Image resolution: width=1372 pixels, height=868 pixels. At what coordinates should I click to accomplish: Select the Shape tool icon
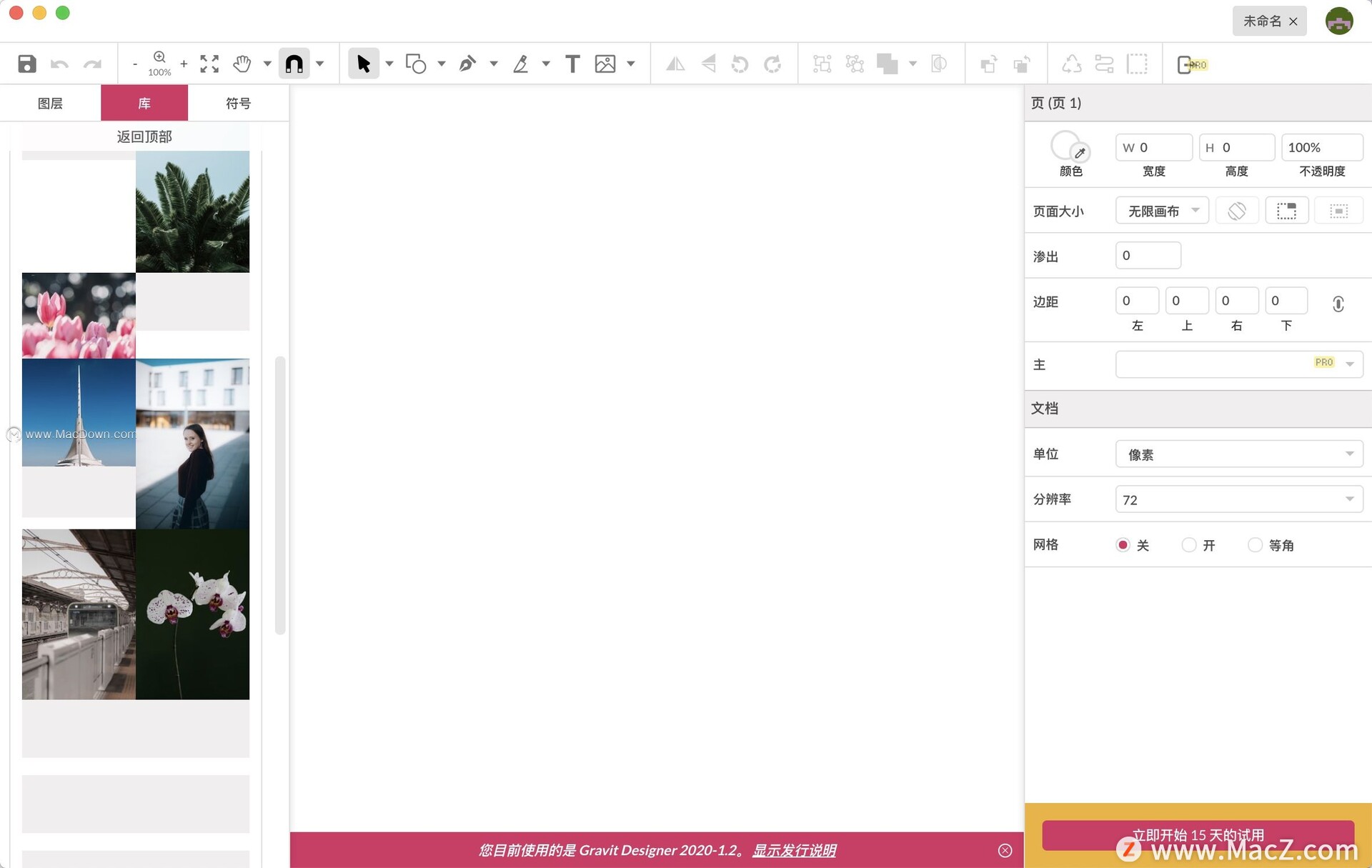(416, 64)
